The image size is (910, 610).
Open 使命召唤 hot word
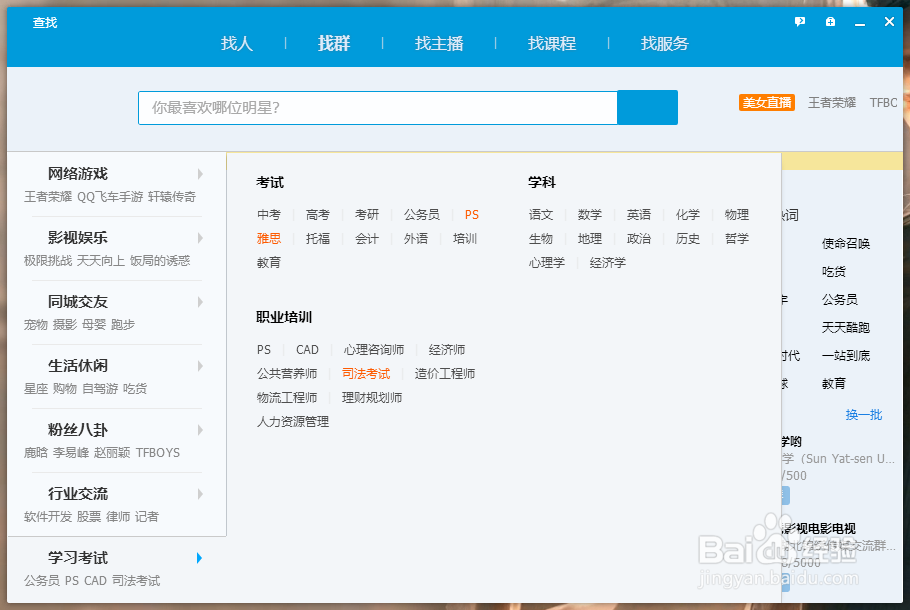(x=846, y=243)
